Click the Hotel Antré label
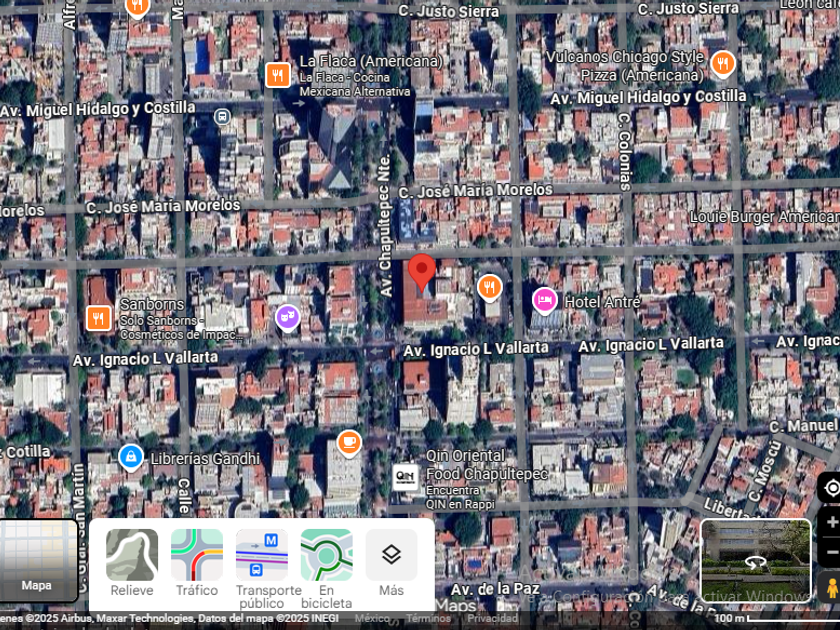840x630 pixels. tap(603, 302)
